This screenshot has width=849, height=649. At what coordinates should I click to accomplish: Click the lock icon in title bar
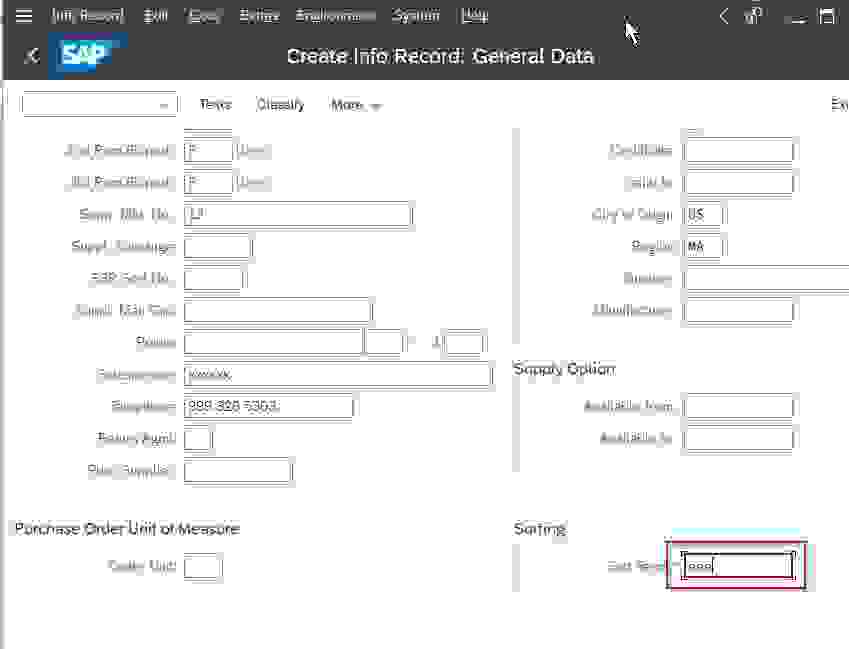754,16
